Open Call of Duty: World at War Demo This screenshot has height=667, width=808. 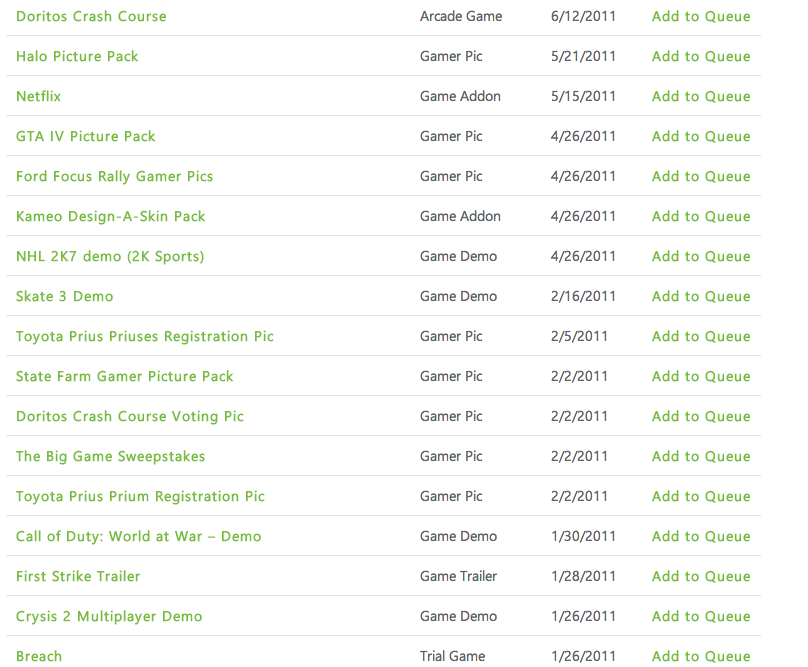[139, 537]
